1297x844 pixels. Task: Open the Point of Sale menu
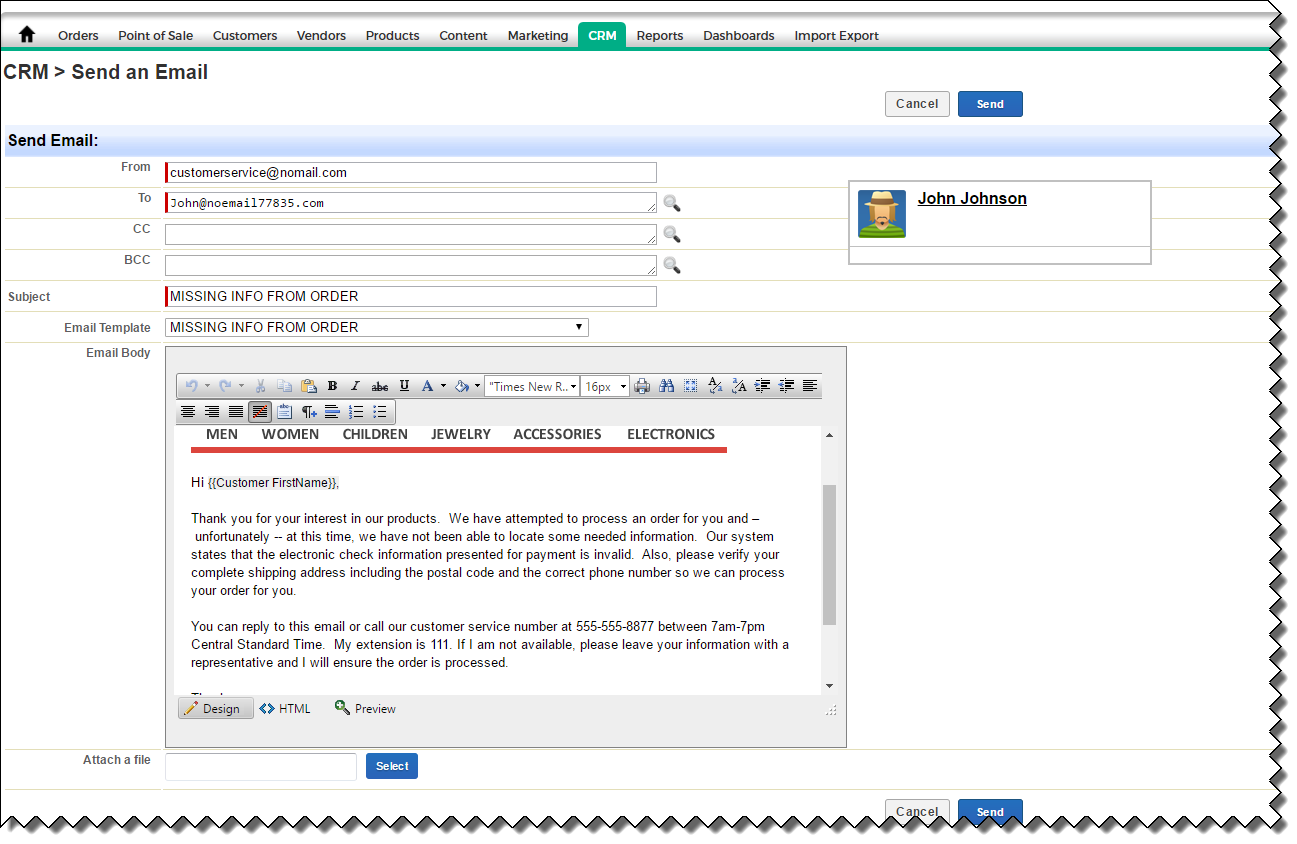pyautogui.click(x=156, y=35)
